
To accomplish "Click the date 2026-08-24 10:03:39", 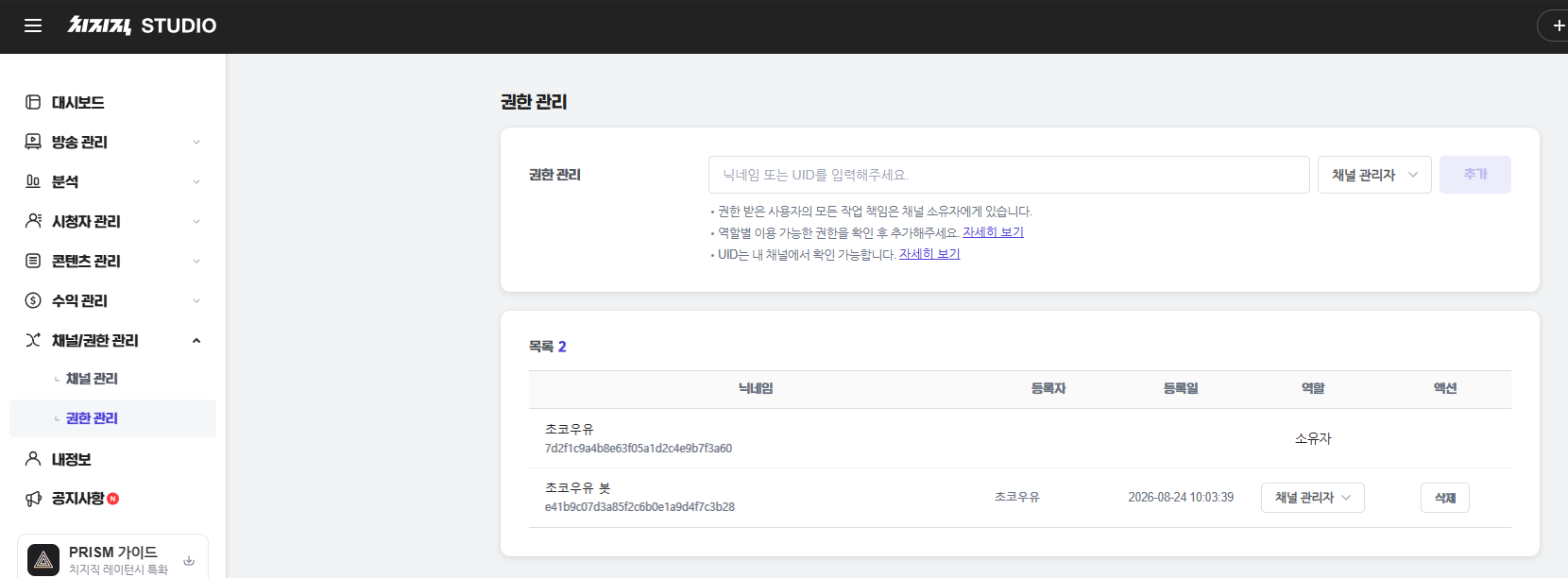I will point(1181,497).
